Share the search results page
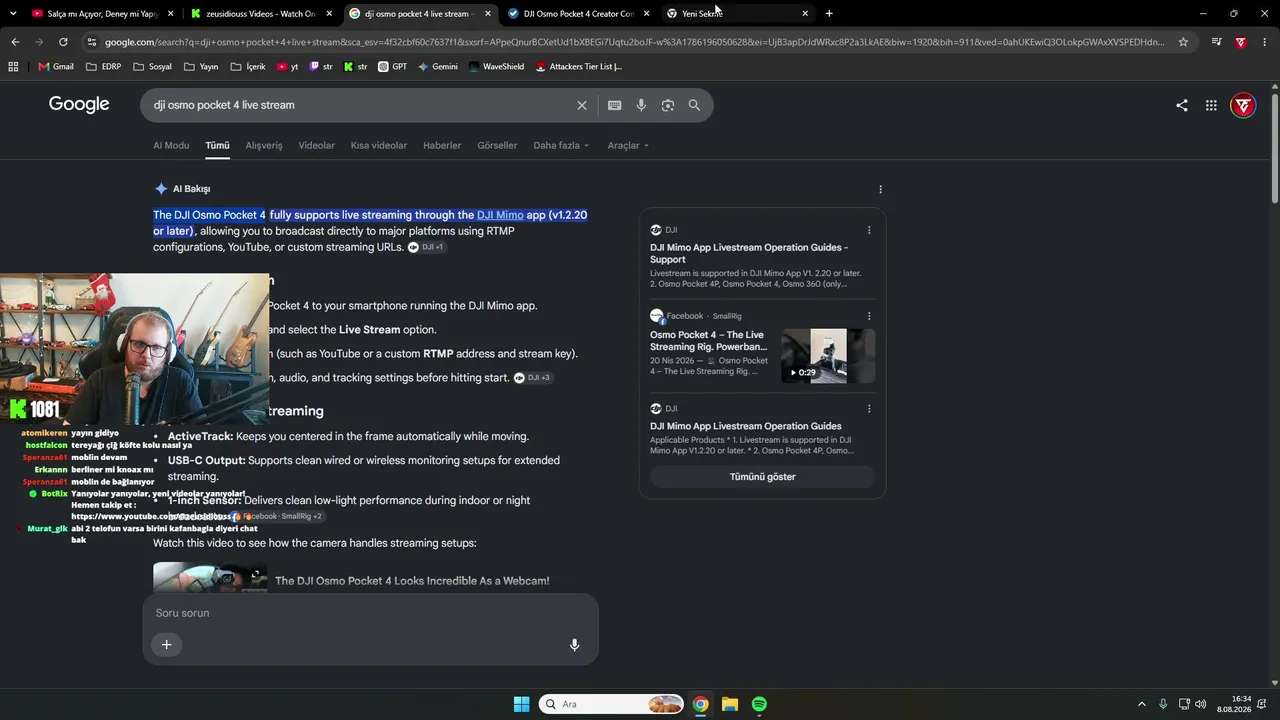 (x=1182, y=105)
